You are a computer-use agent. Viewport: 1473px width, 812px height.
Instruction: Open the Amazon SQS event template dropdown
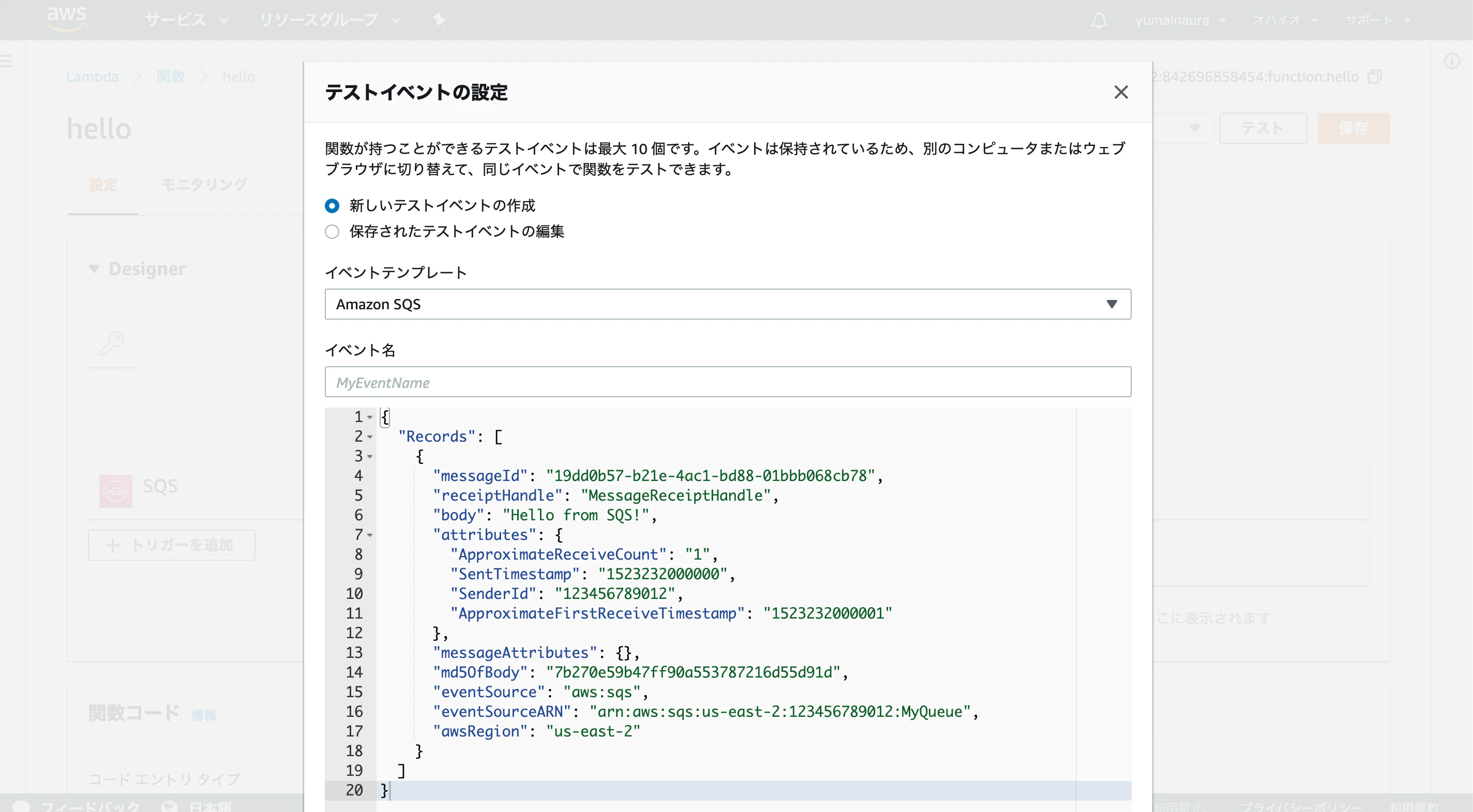point(727,304)
